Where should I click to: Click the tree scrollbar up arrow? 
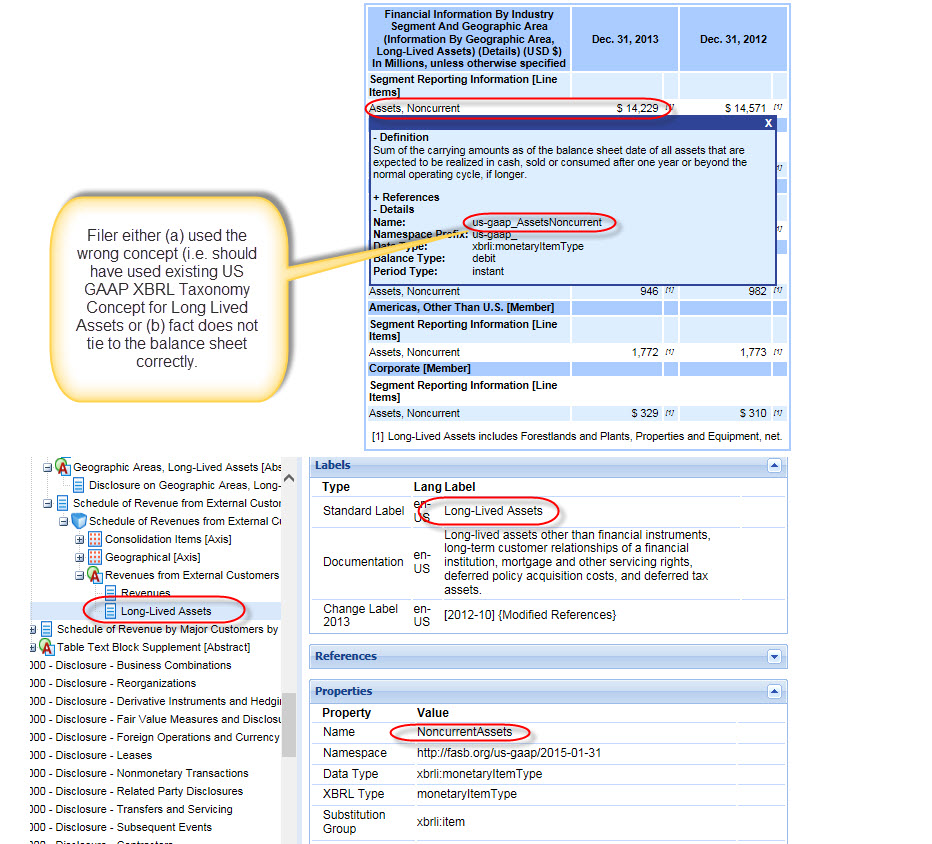pos(289,478)
